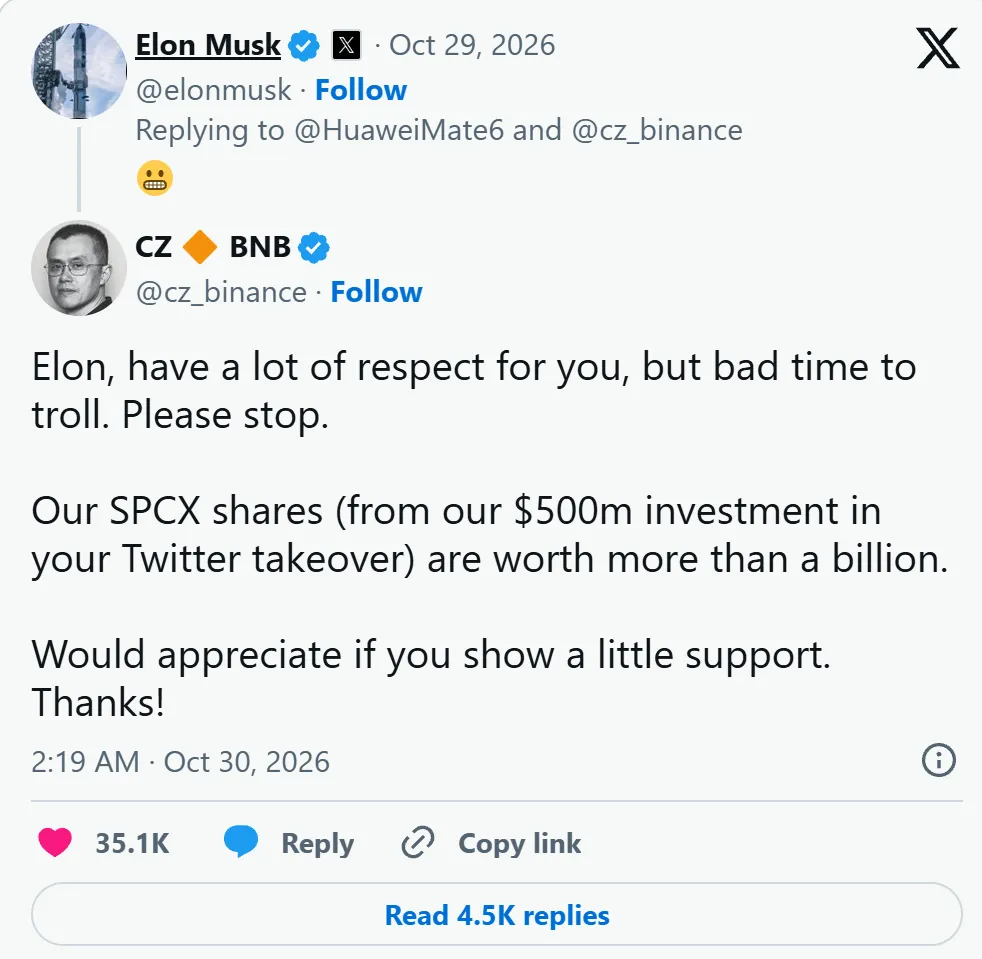The height and width of the screenshot is (959, 982).
Task: Click the orange diamond BNB emoji
Action: [x=200, y=247]
